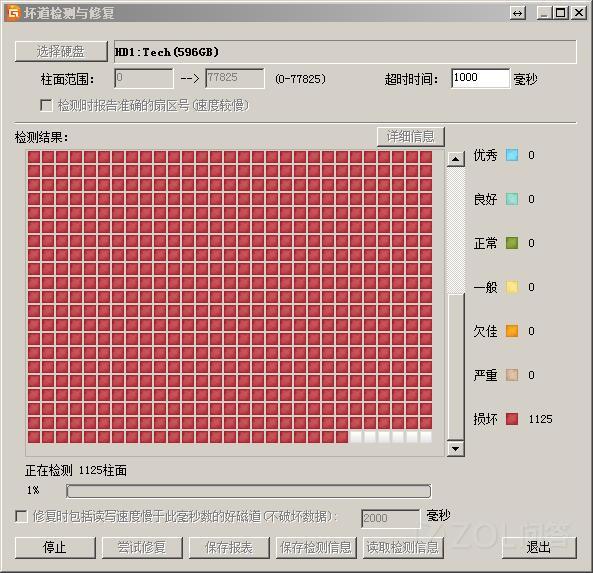This screenshot has width=593, height=573.
Task: Click the 停止 button to stop scanning
Action: (x=55, y=547)
